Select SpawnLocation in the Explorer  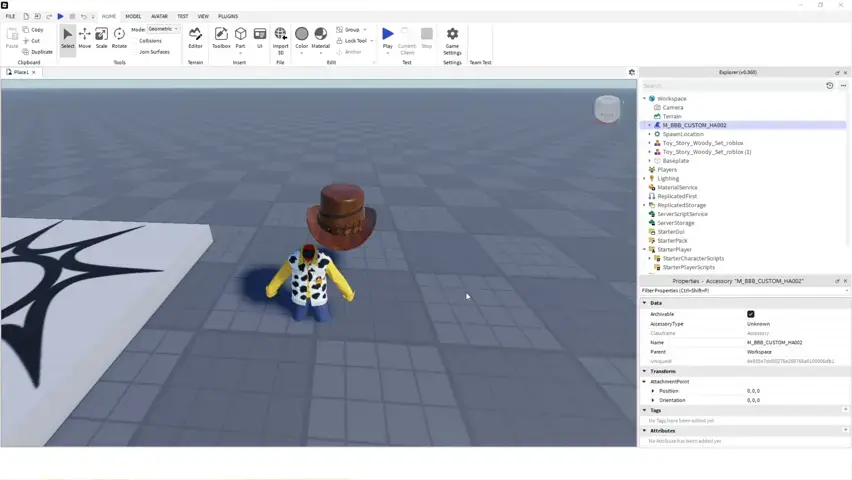(x=683, y=134)
